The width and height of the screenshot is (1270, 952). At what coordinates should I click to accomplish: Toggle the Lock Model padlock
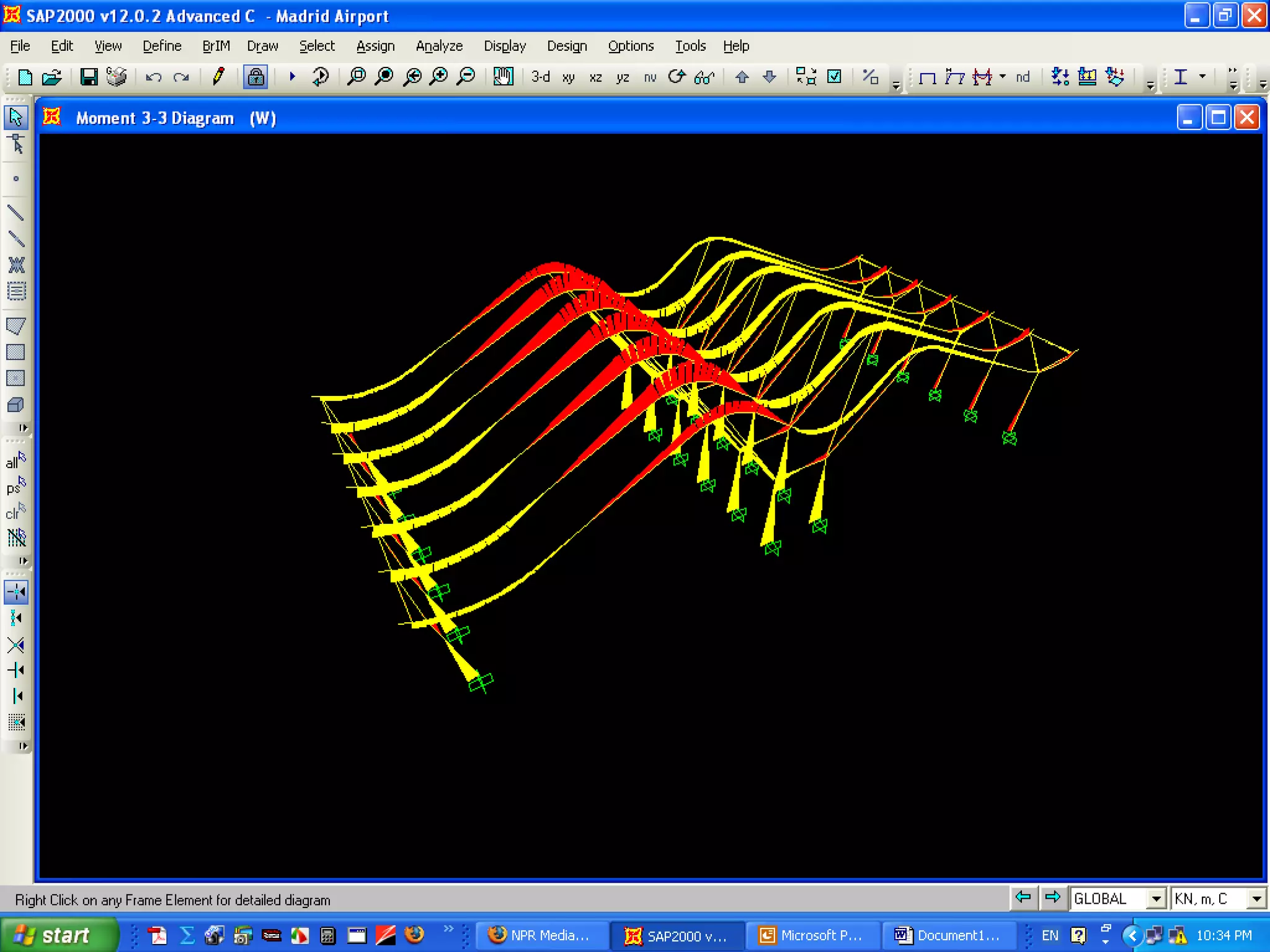[x=255, y=77]
